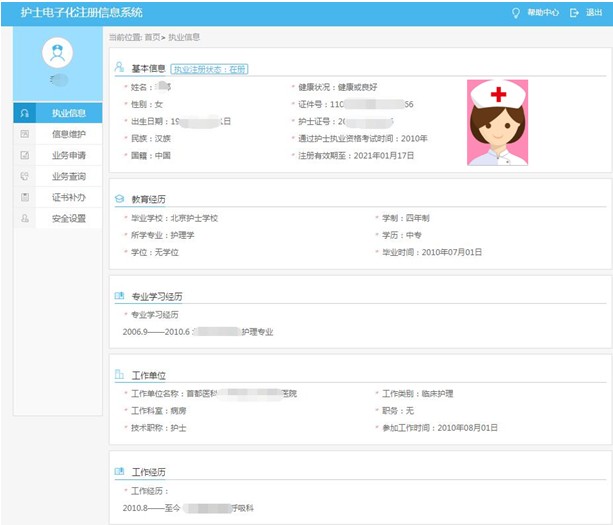Click the lightbulb icon beside 帮助中心
Screen dimensions: 613x525
click(516, 13)
